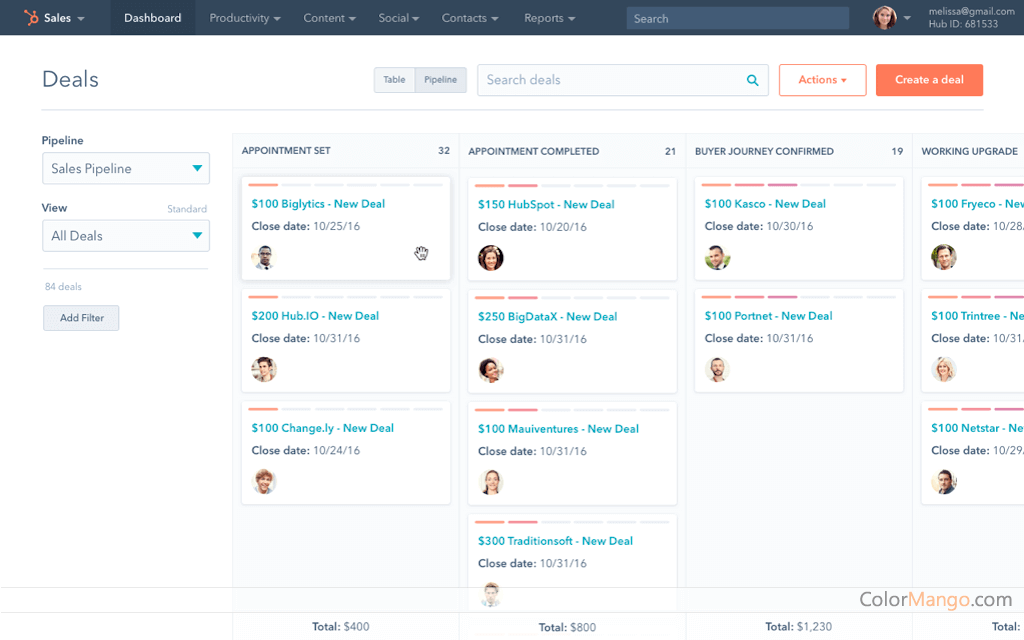The width and height of the screenshot is (1024, 640).
Task: Click the magnifier icon in Search deals
Action: (752, 80)
